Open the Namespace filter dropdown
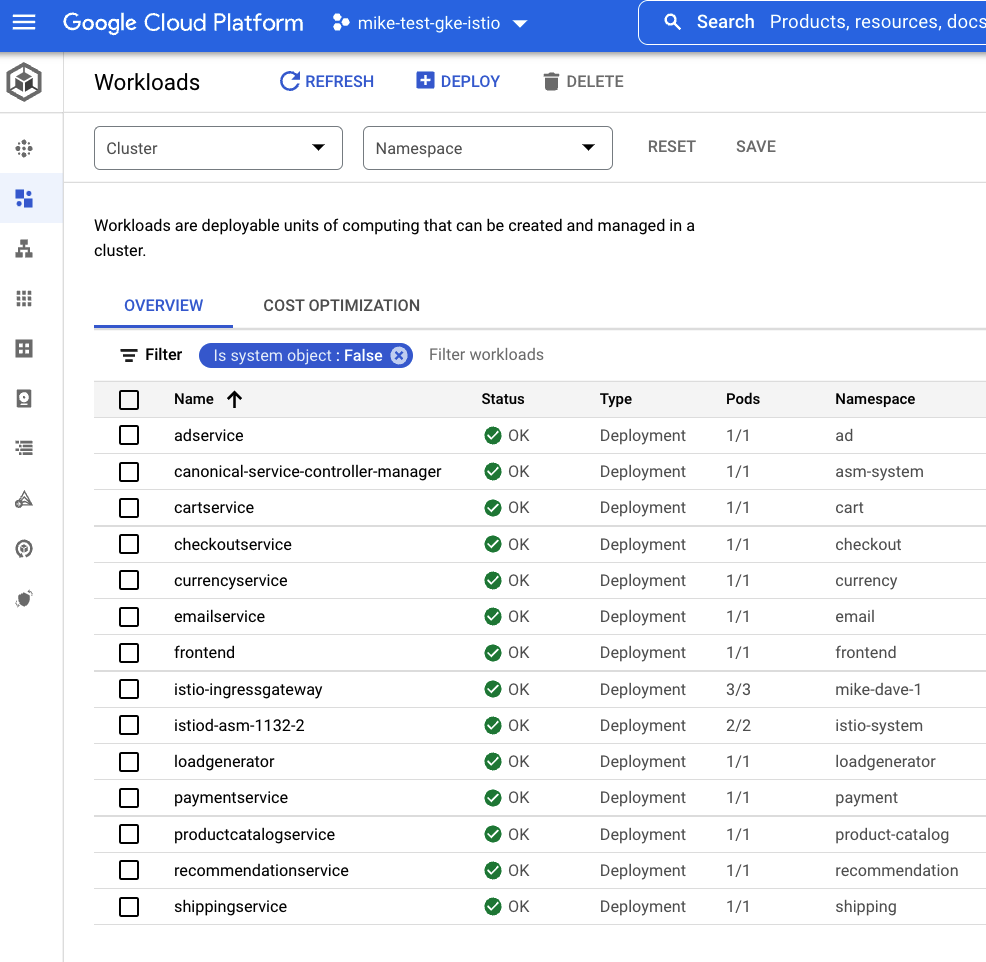986x962 pixels. click(x=487, y=148)
